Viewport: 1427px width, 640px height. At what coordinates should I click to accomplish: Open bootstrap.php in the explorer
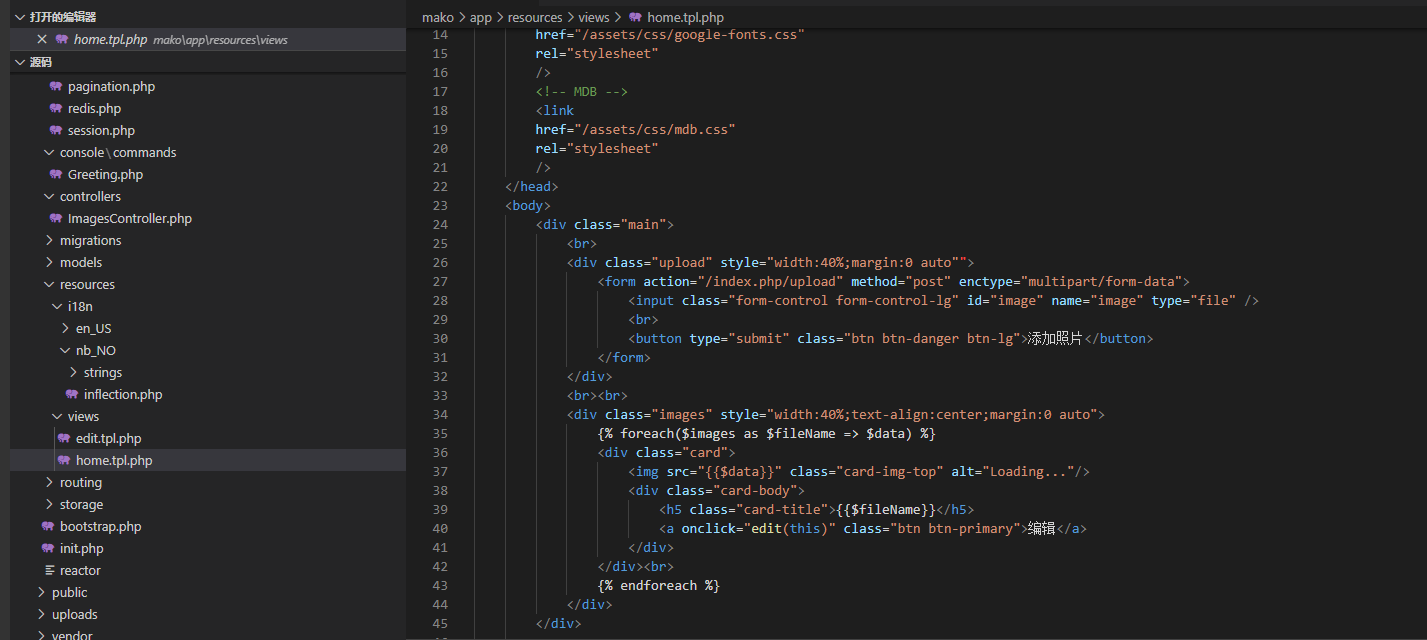click(x=100, y=527)
